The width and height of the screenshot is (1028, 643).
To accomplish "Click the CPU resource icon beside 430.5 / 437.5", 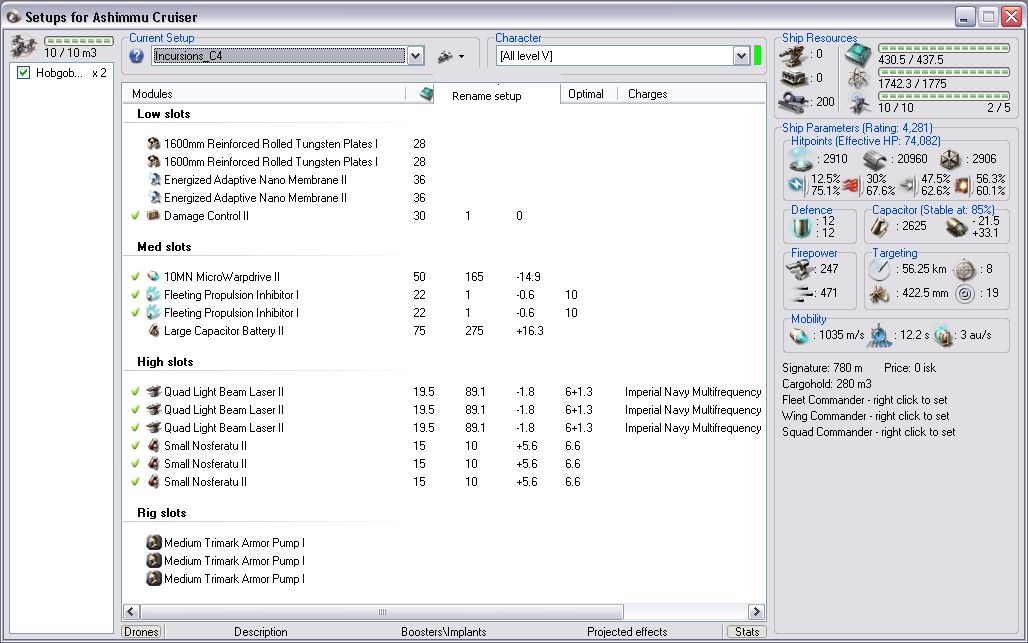I will pyautogui.click(x=858, y=55).
